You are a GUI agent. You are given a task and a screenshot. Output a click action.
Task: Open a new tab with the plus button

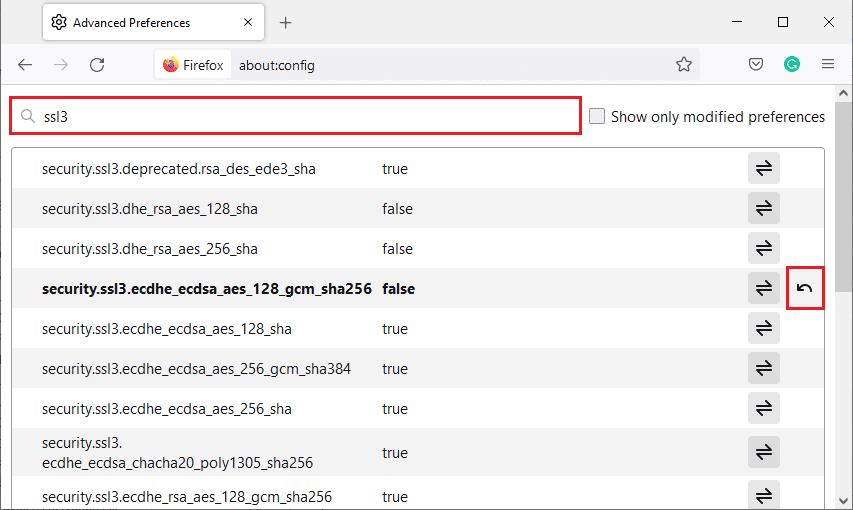(286, 23)
